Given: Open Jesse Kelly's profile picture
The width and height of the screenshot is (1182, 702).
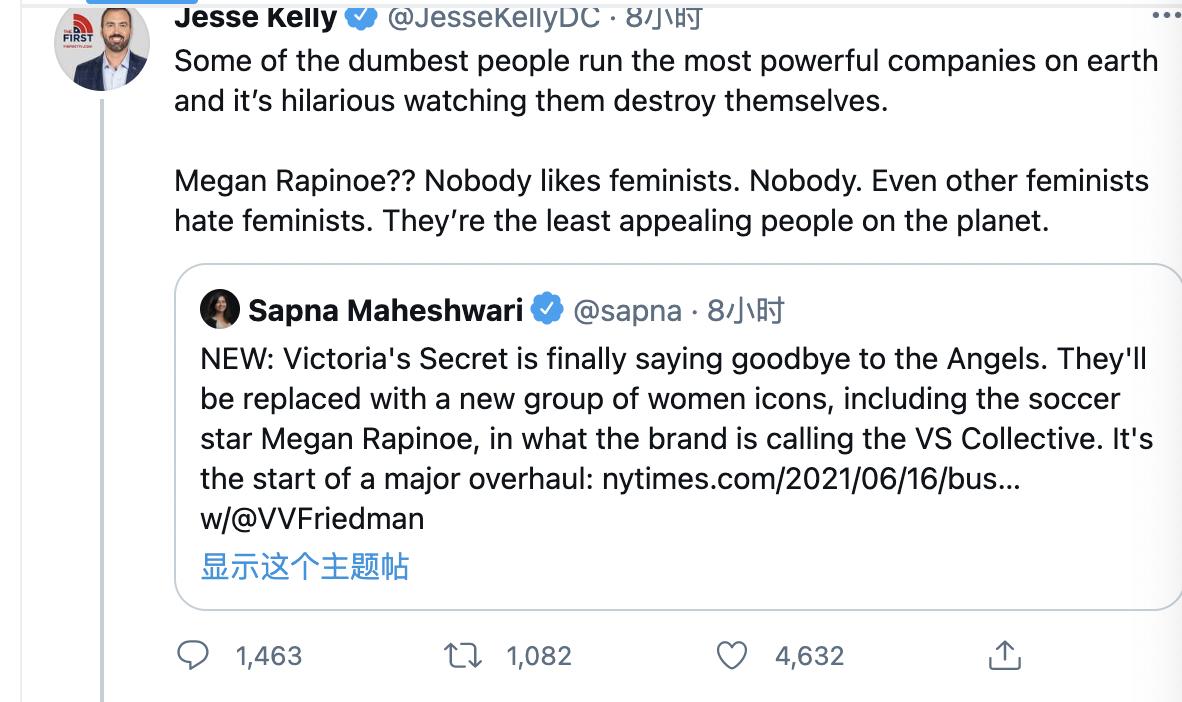Looking at the screenshot, I should click(x=102, y=47).
